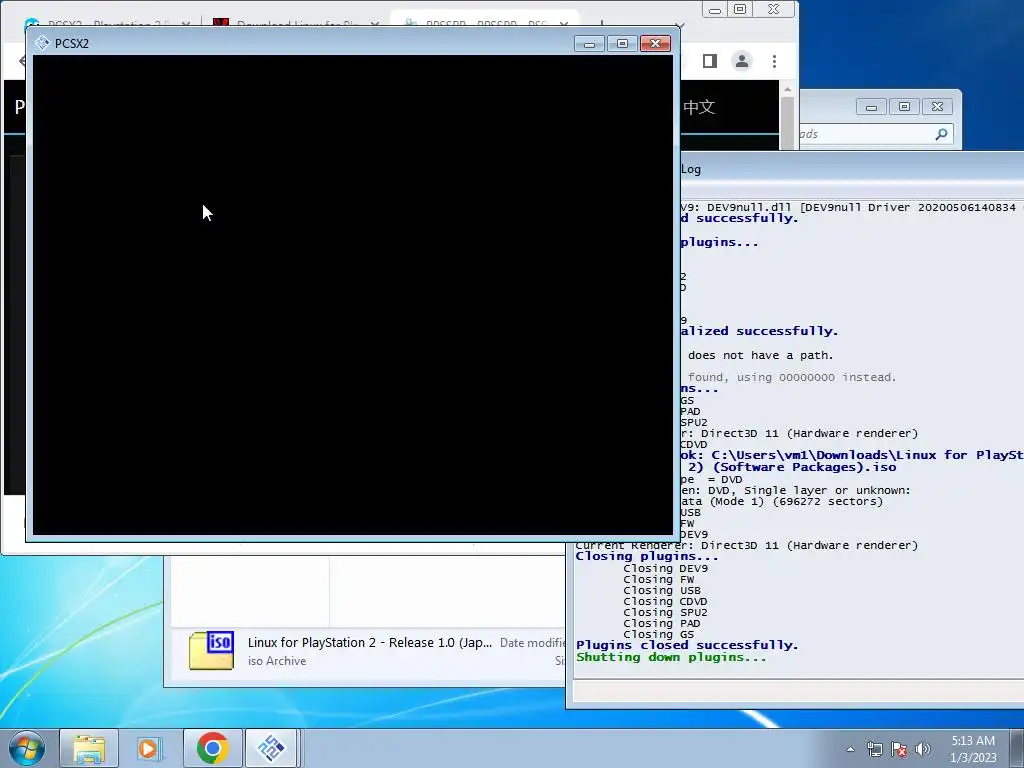This screenshot has height=768, width=1024.
Task: Click the 'Closing GS' log line
Action: [658, 635]
